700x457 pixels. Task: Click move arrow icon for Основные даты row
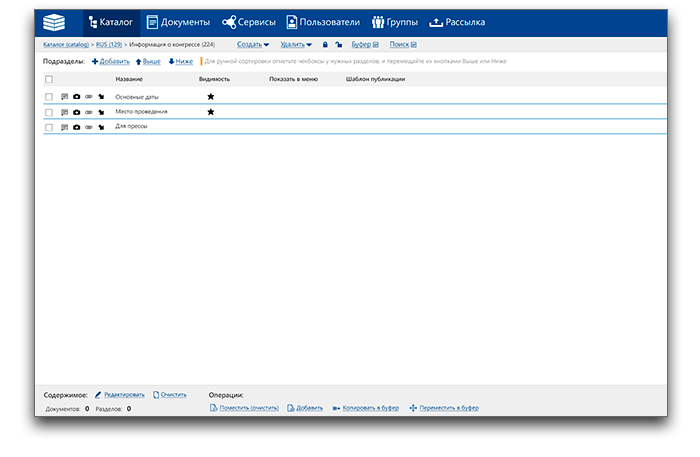point(101,96)
